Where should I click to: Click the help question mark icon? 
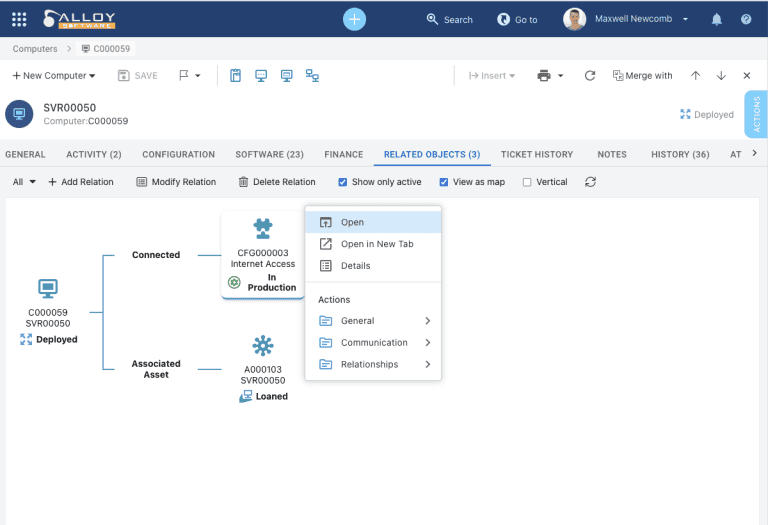pyautogui.click(x=746, y=19)
